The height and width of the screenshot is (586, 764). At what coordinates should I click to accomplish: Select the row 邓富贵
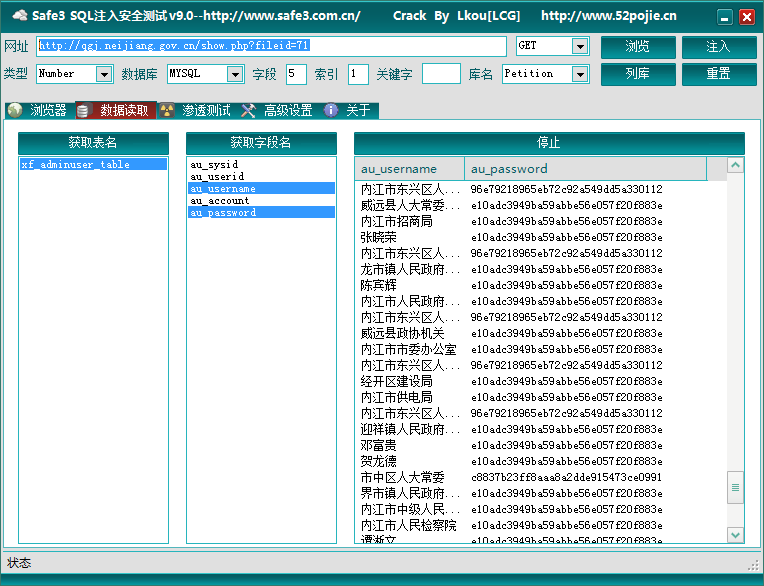coord(540,445)
